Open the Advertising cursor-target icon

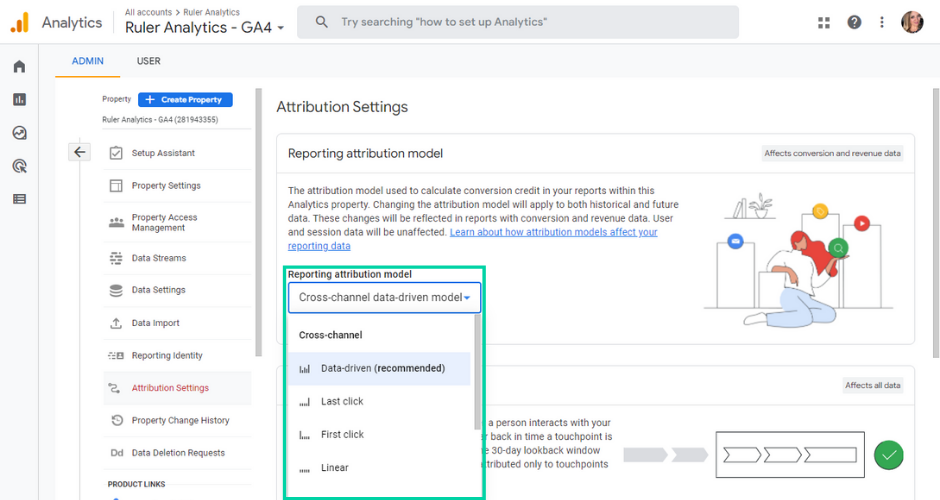click(x=19, y=166)
